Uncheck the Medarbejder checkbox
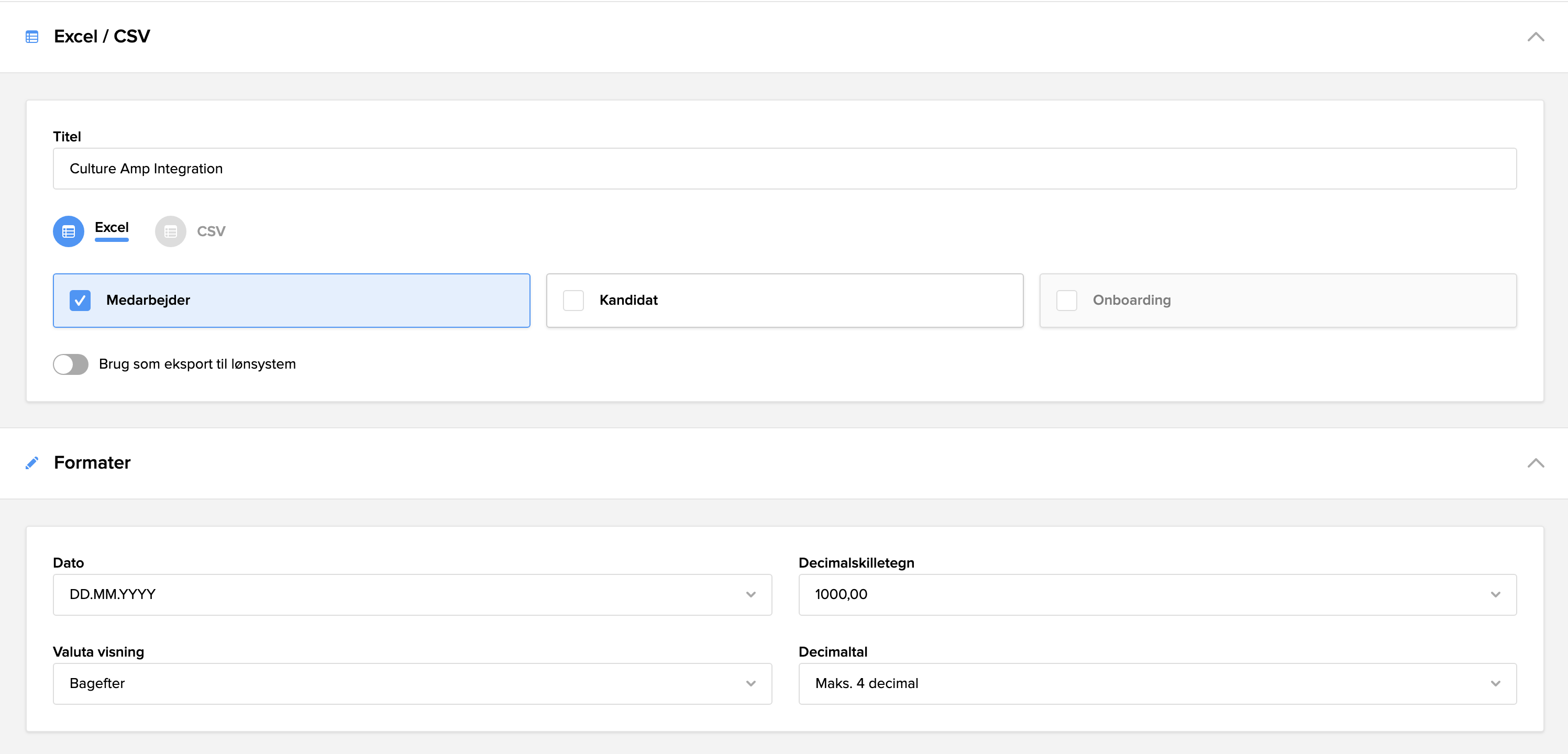 click(80, 301)
